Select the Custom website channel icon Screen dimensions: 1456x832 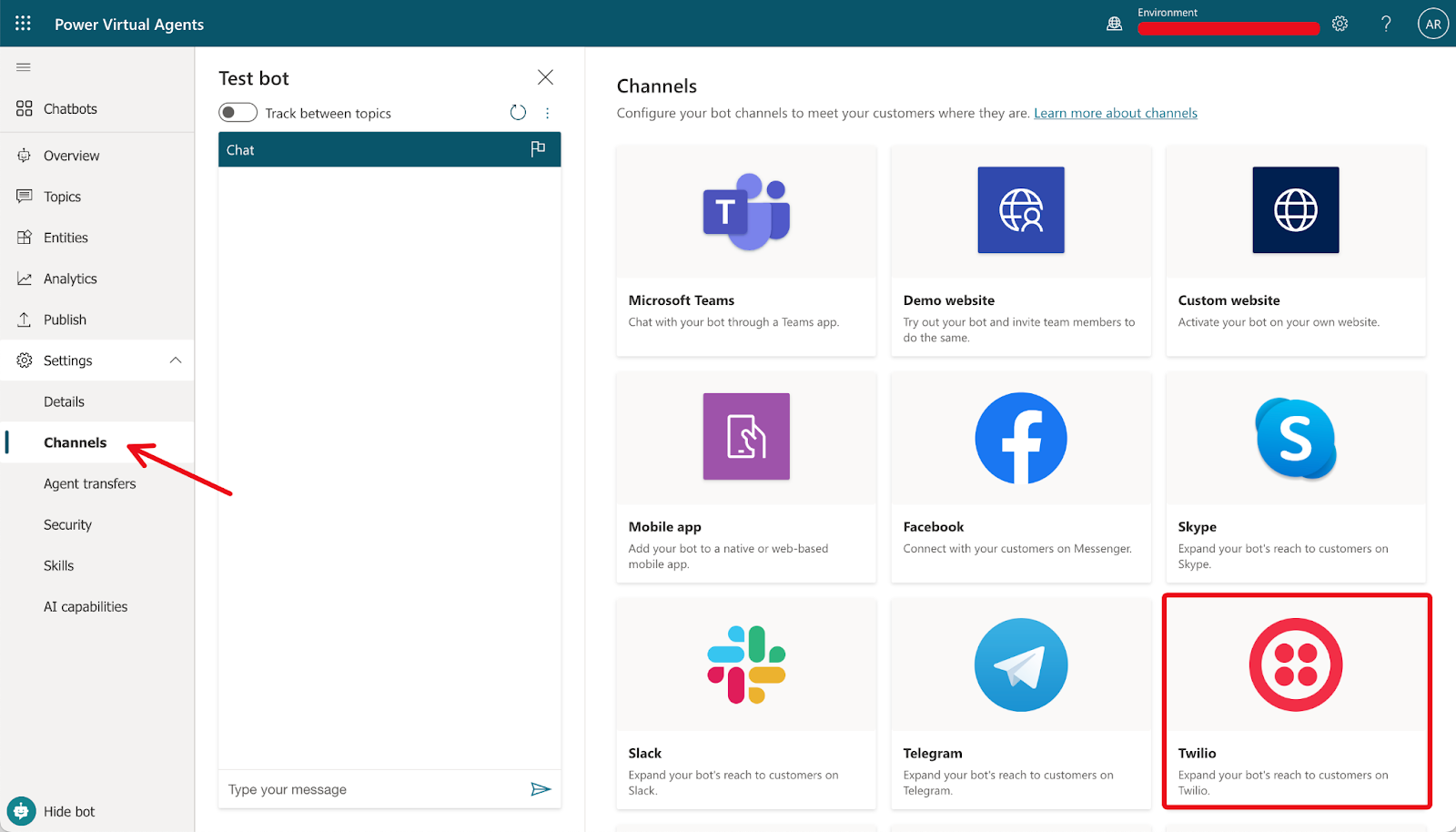pos(1296,210)
